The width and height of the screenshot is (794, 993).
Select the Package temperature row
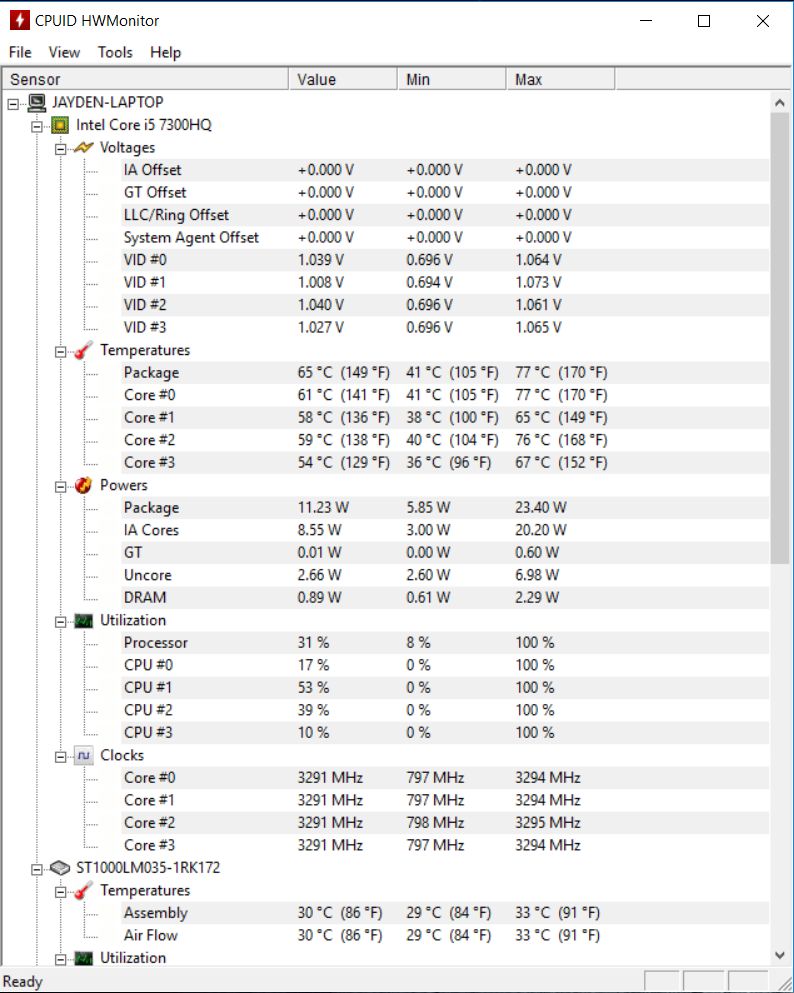click(151, 373)
